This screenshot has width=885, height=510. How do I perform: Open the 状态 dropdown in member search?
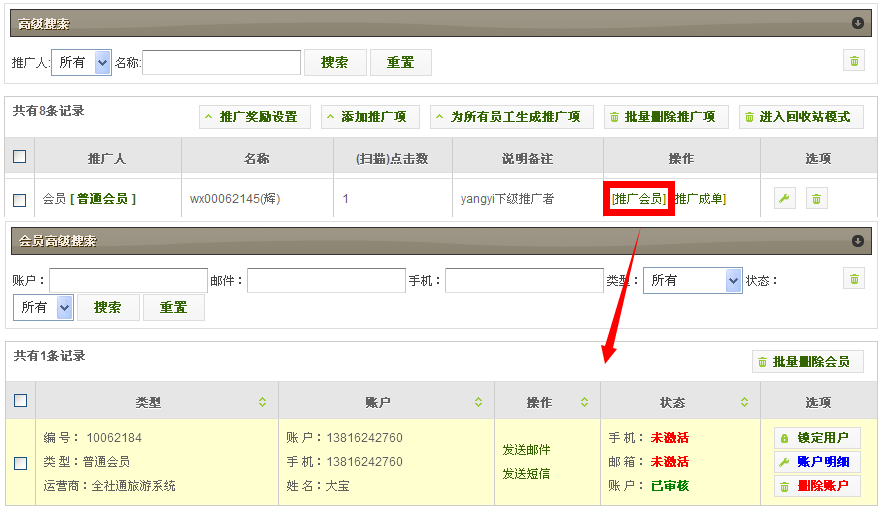coord(43,307)
